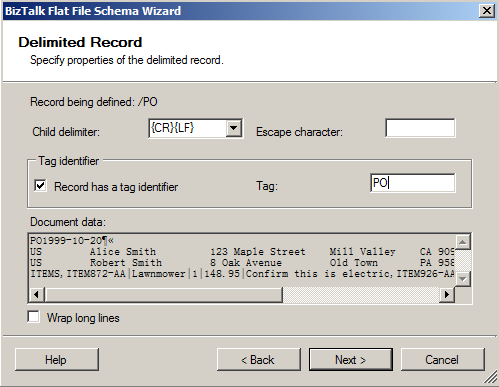Close the wizard with the X button

(x=487, y=11)
